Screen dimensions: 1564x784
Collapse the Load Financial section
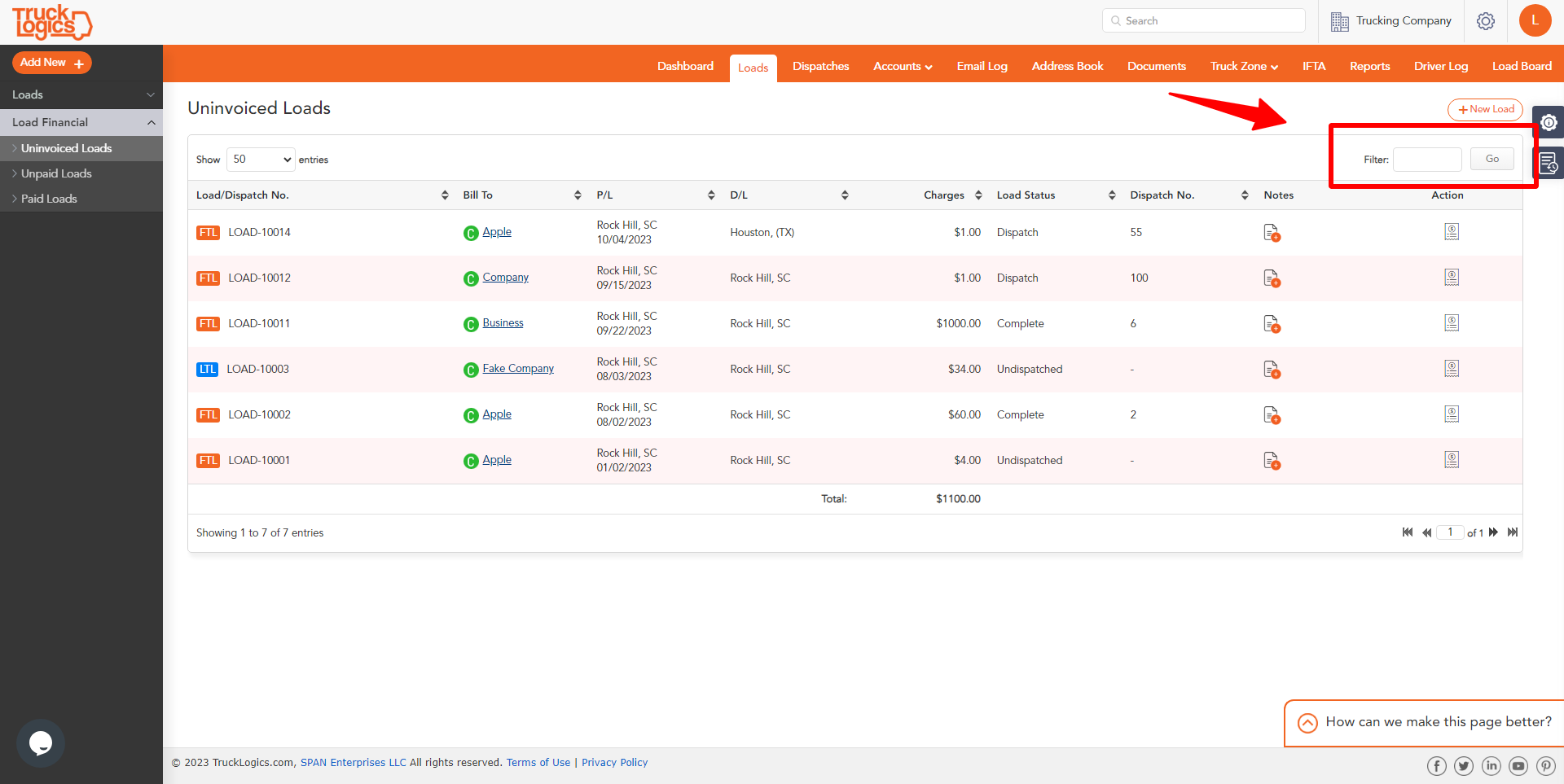[x=81, y=122]
